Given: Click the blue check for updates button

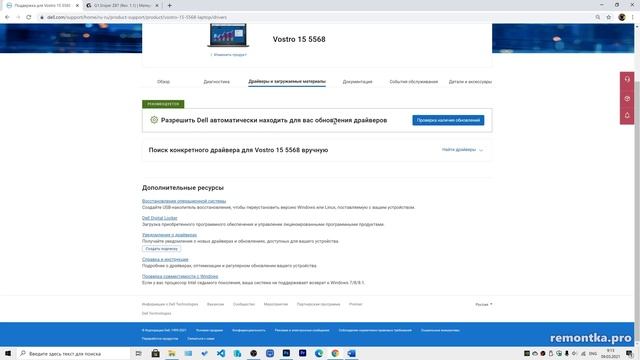Looking at the screenshot, I should coord(448,120).
